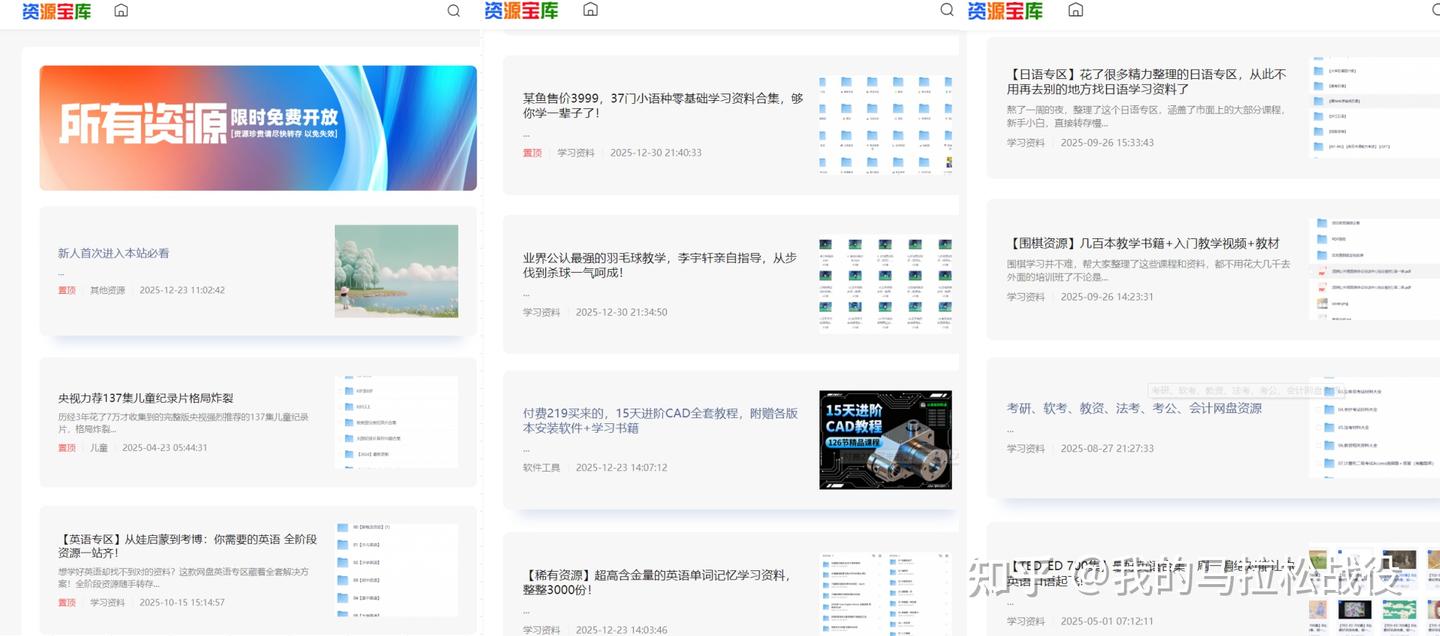Open 【围棋资源】几百本教学书籍 post
1440x636 pixels.
click(x=1143, y=243)
